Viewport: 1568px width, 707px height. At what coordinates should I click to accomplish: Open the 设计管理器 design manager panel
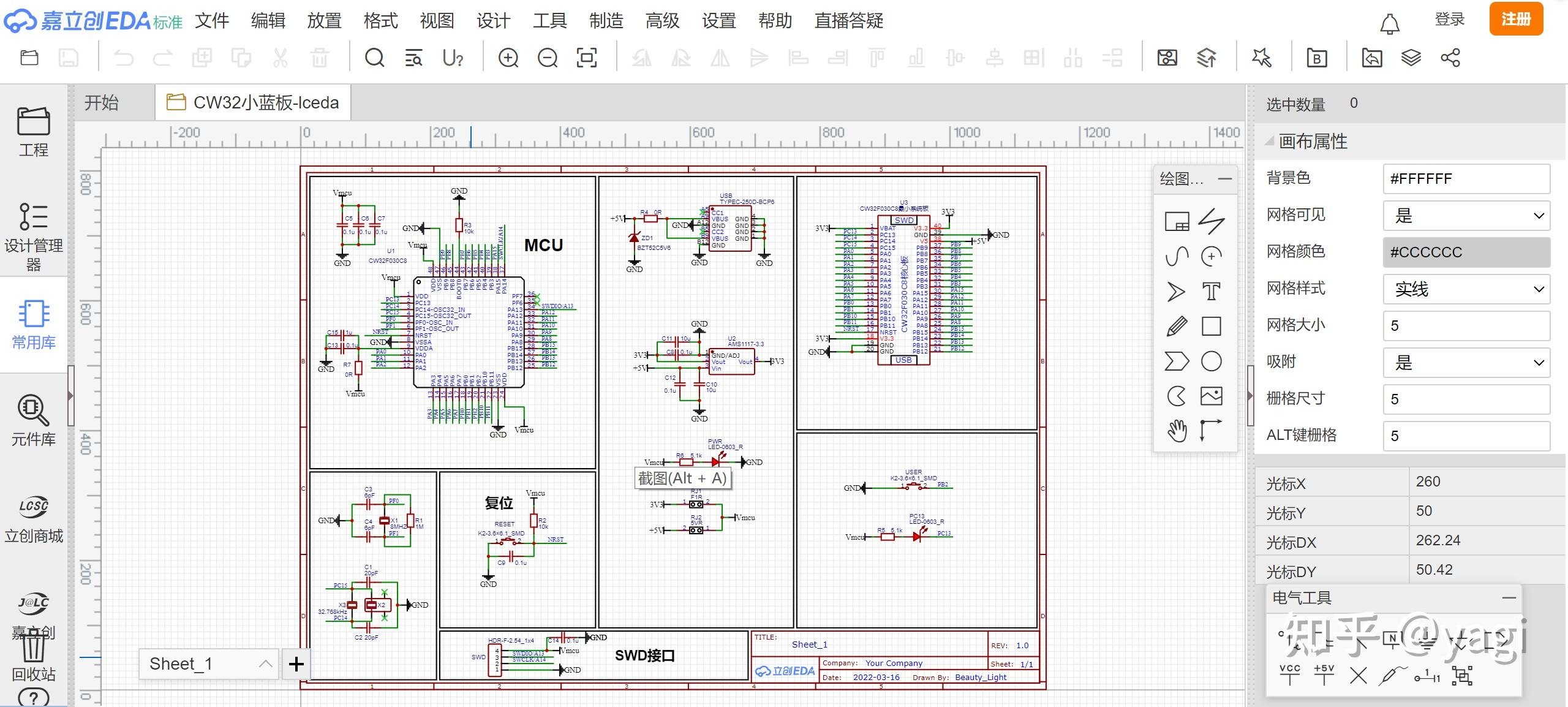tap(34, 238)
